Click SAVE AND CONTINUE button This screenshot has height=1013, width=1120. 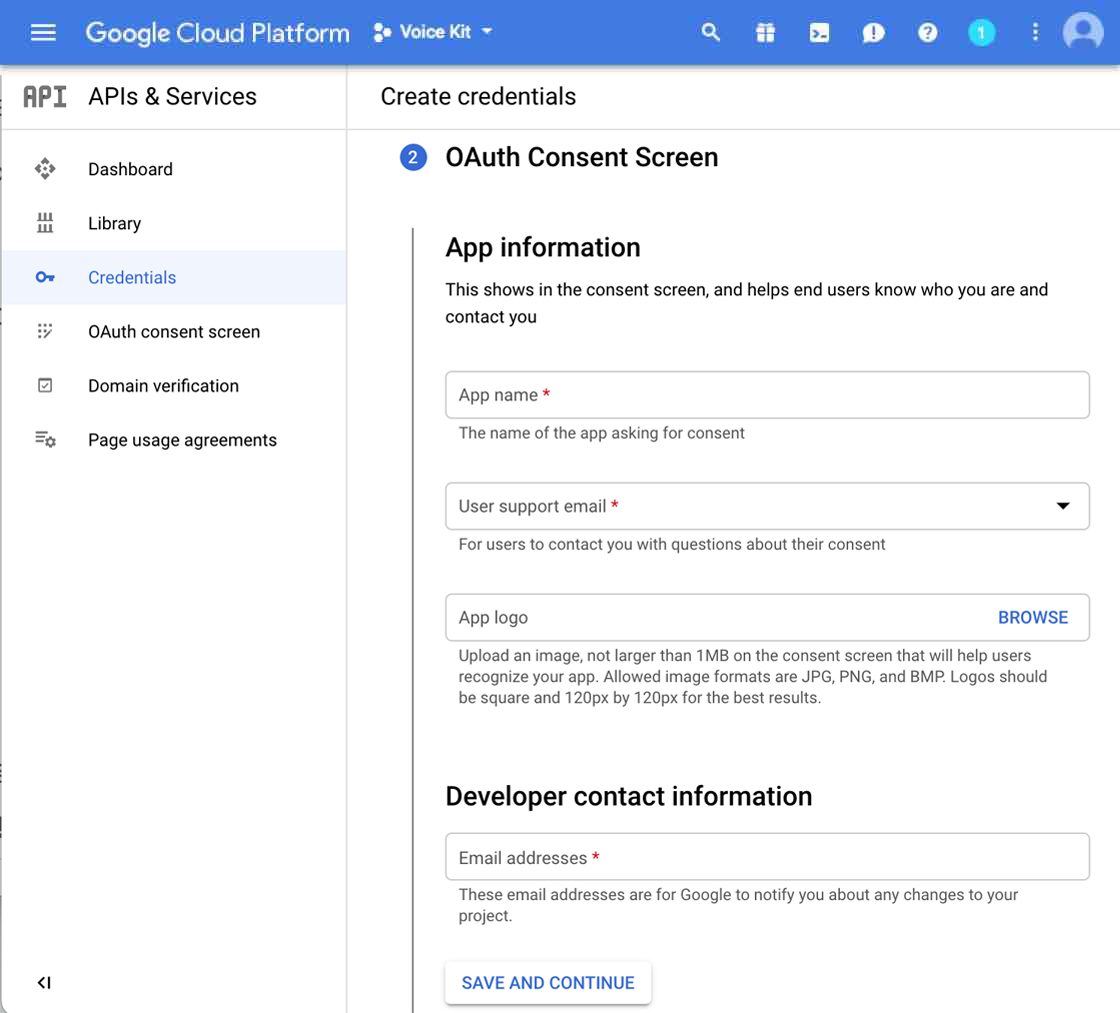click(548, 983)
